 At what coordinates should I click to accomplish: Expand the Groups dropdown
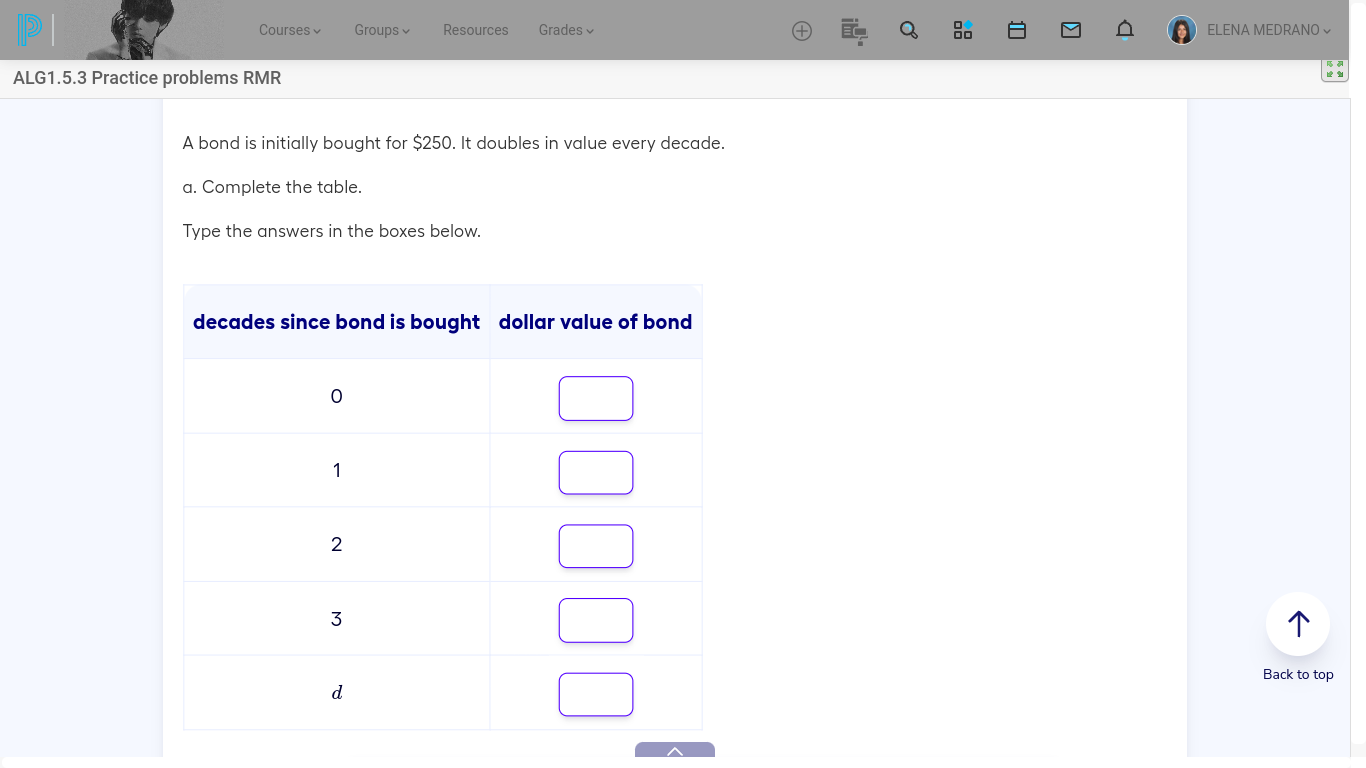tap(381, 30)
